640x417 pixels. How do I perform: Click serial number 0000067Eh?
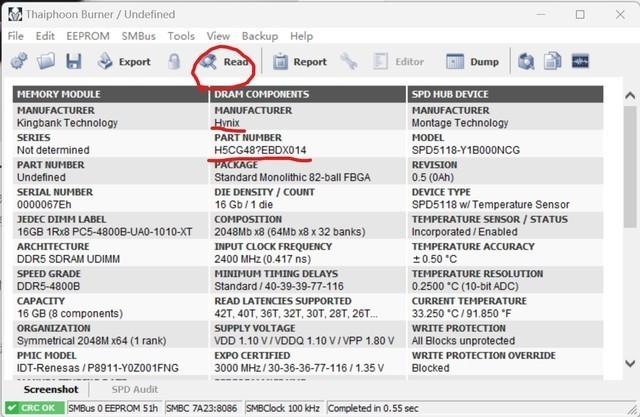click(x=44, y=205)
